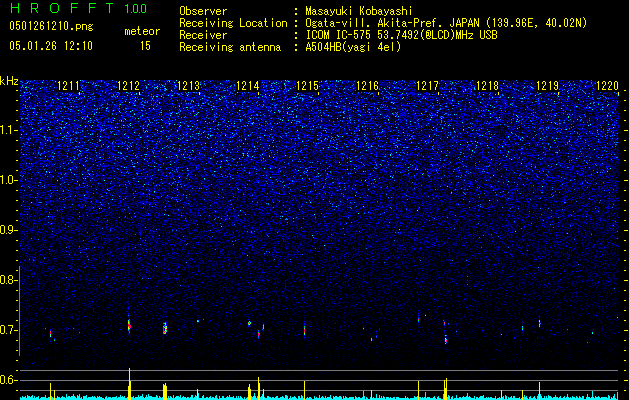Click the filename 0501261210.png
629x400 pixels.
[51, 26]
